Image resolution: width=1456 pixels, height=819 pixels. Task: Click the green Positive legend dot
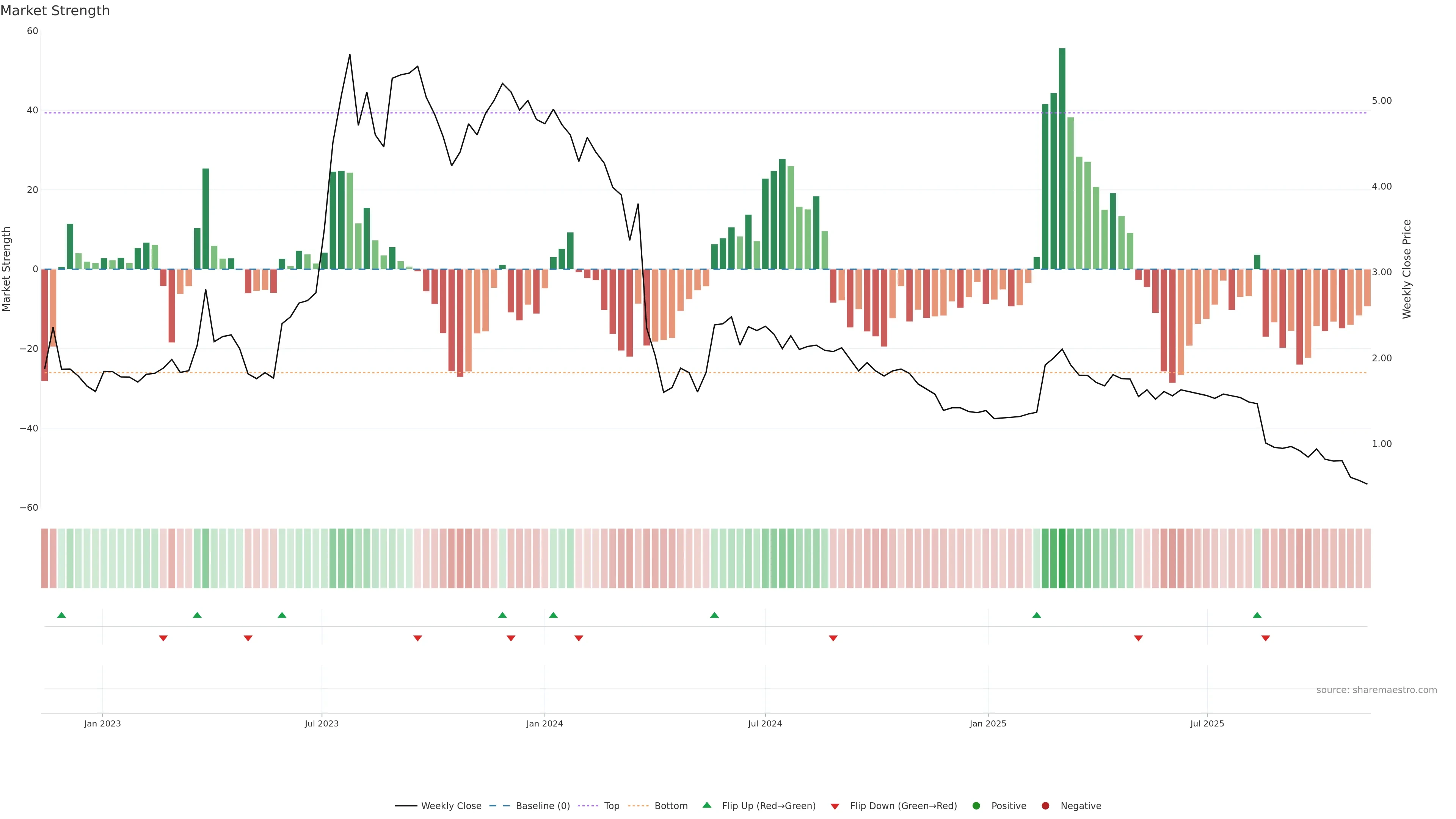pos(976,806)
